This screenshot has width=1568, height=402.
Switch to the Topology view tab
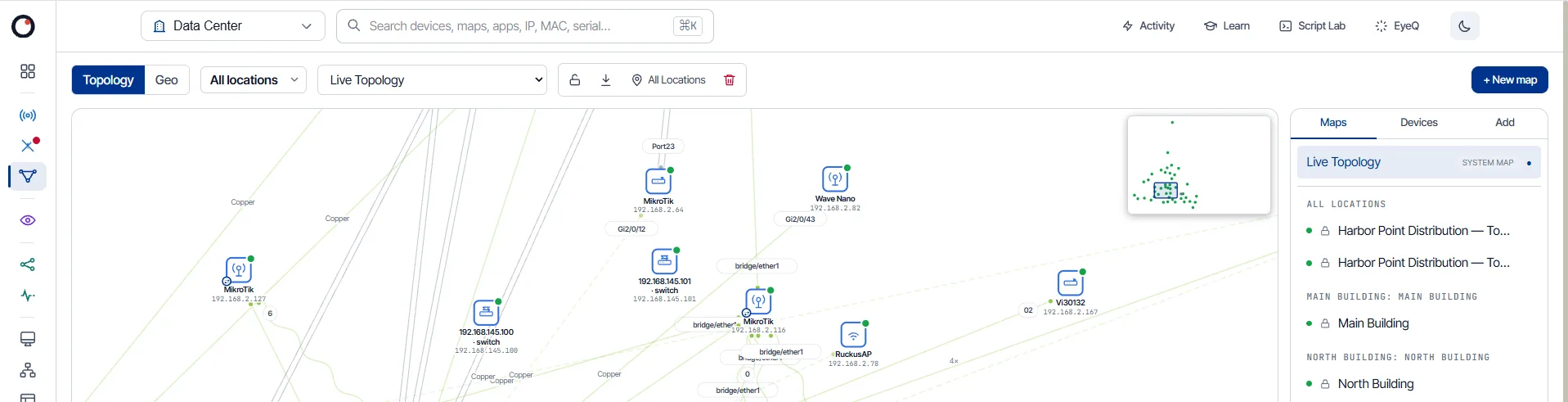click(x=108, y=80)
